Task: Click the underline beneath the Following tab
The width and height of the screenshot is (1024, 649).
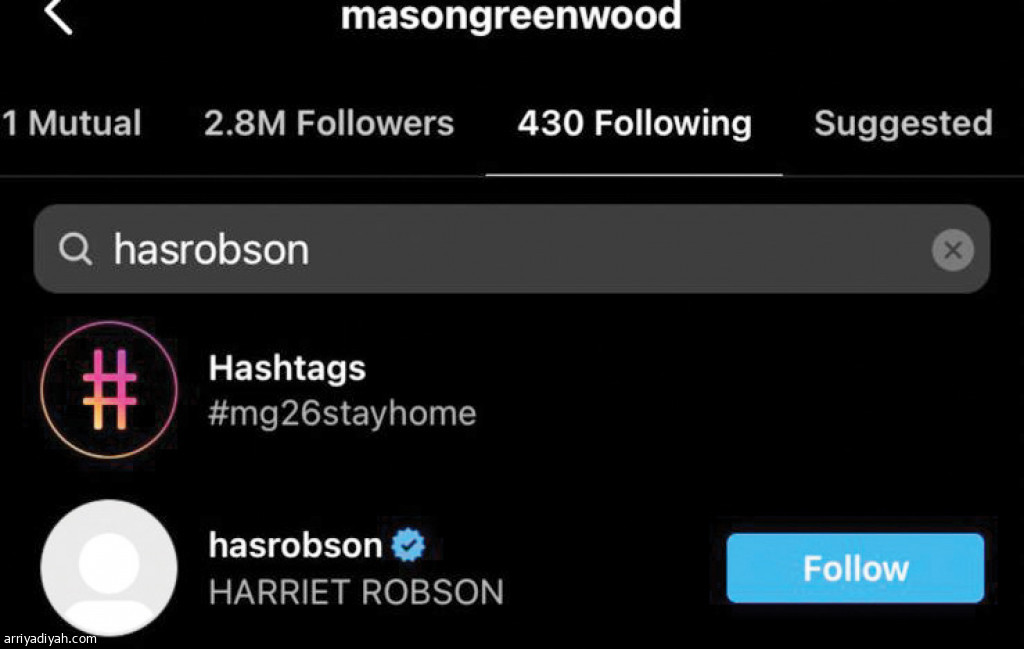Action: [633, 175]
